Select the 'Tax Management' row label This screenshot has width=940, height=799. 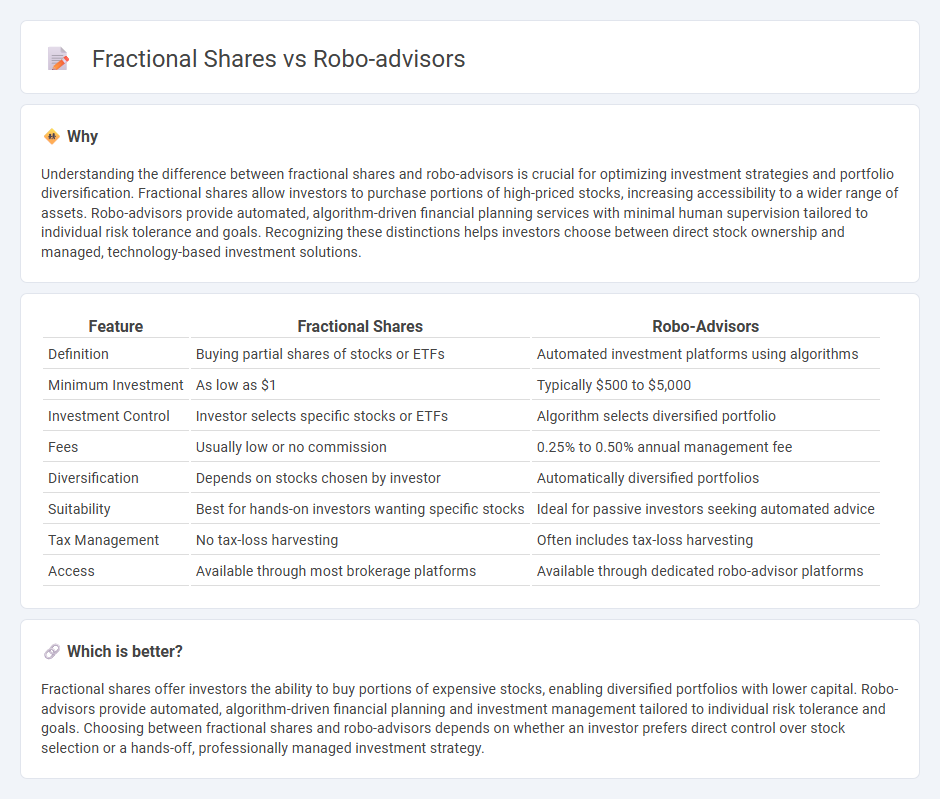coord(103,540)
